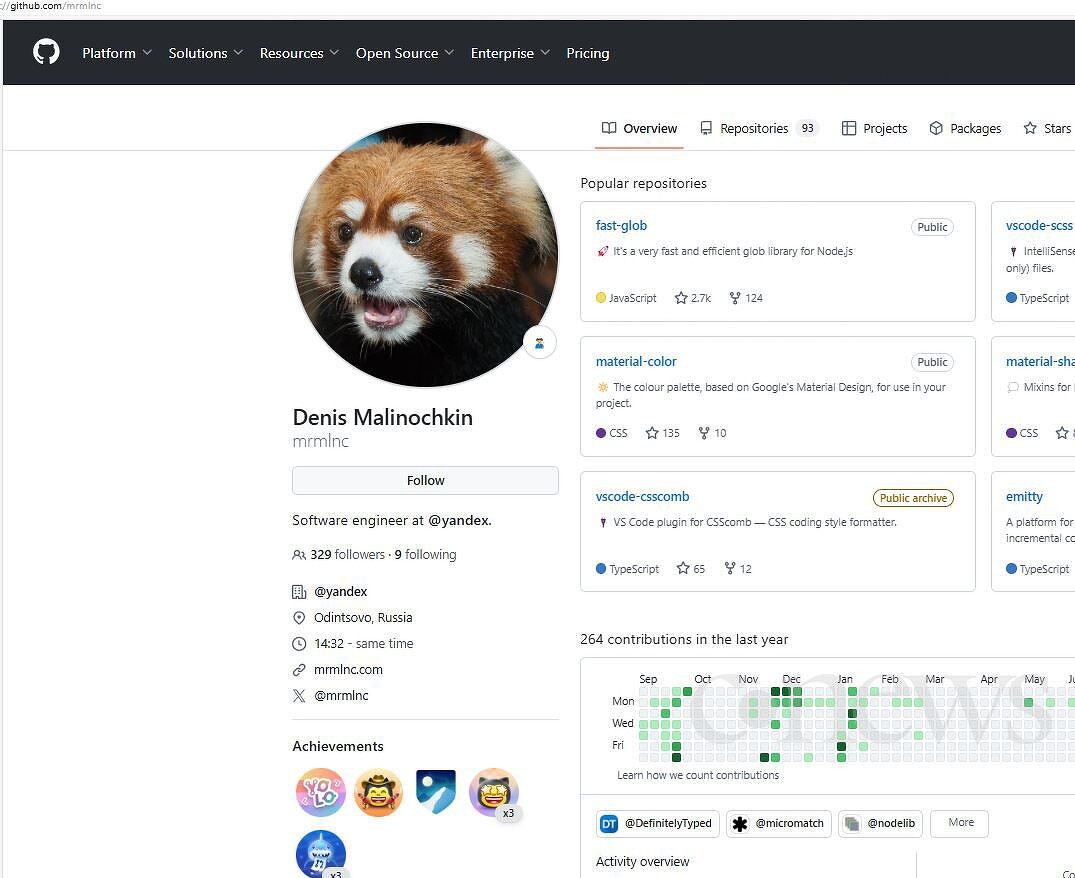1075x878 pixels.
Task: Click the Repositories tab repo icon
Action: point(706,128)
